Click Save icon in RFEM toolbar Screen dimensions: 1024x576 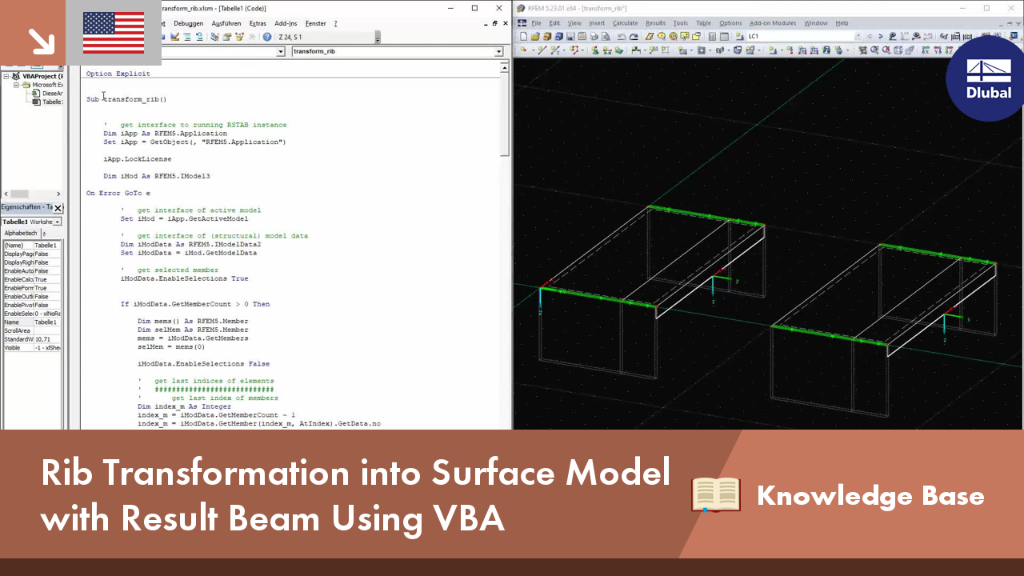point(571,37)
